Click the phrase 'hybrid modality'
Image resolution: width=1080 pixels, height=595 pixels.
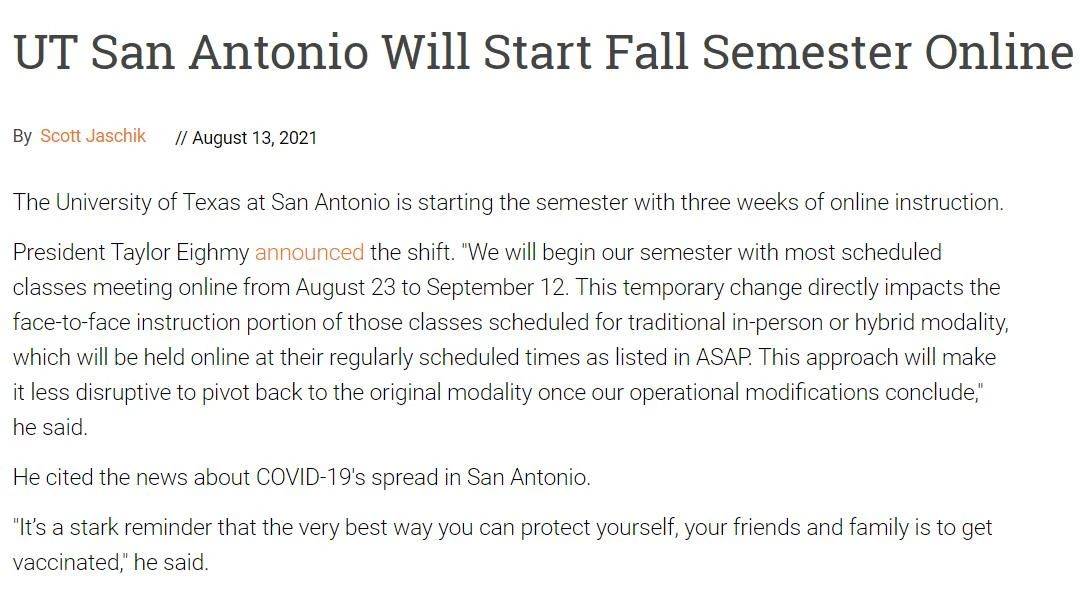[928, 322]
